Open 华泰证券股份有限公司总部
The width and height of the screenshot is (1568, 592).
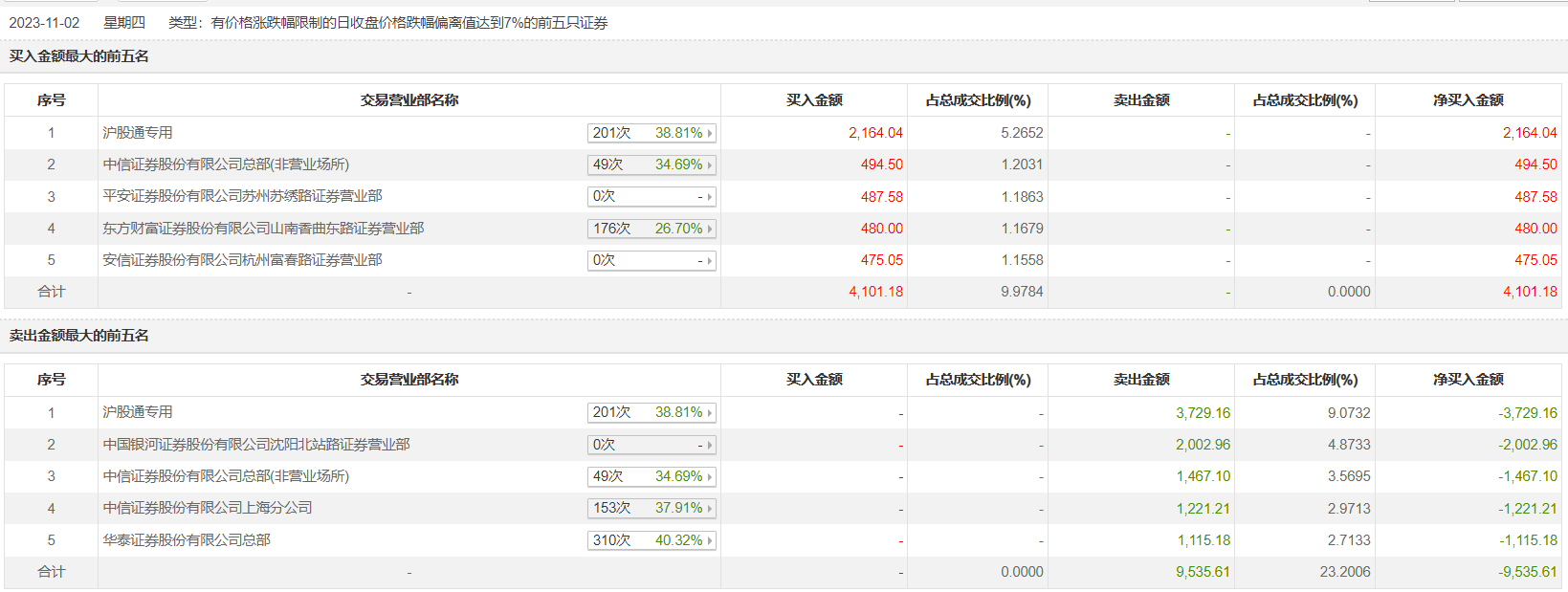[x=187, y=540]
